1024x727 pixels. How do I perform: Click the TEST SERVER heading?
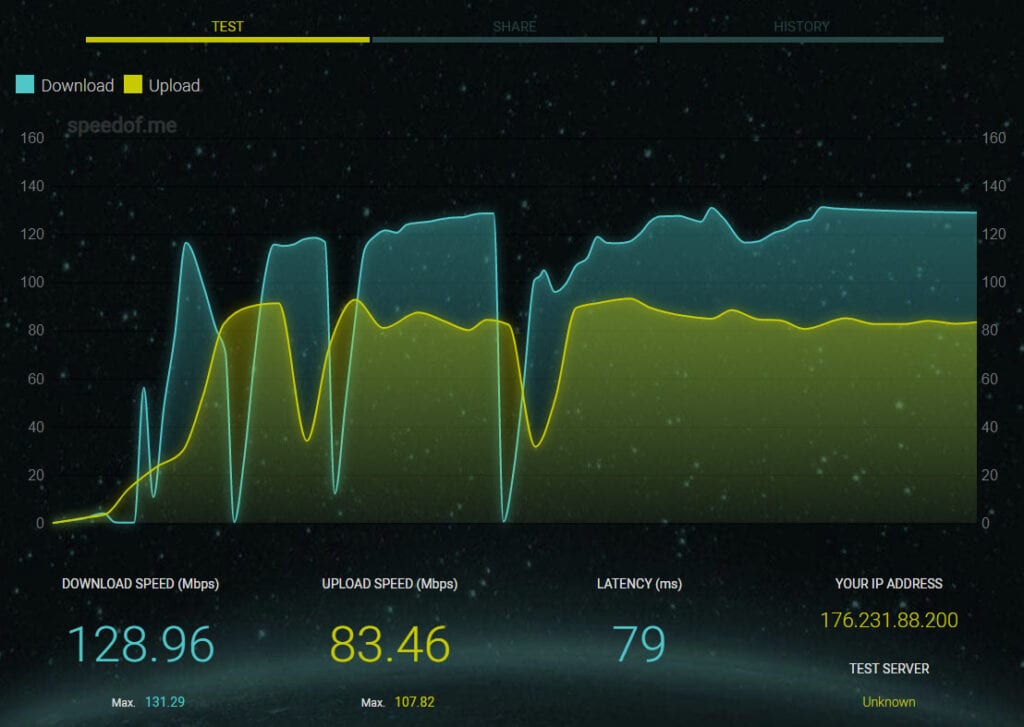coord(889,669)
